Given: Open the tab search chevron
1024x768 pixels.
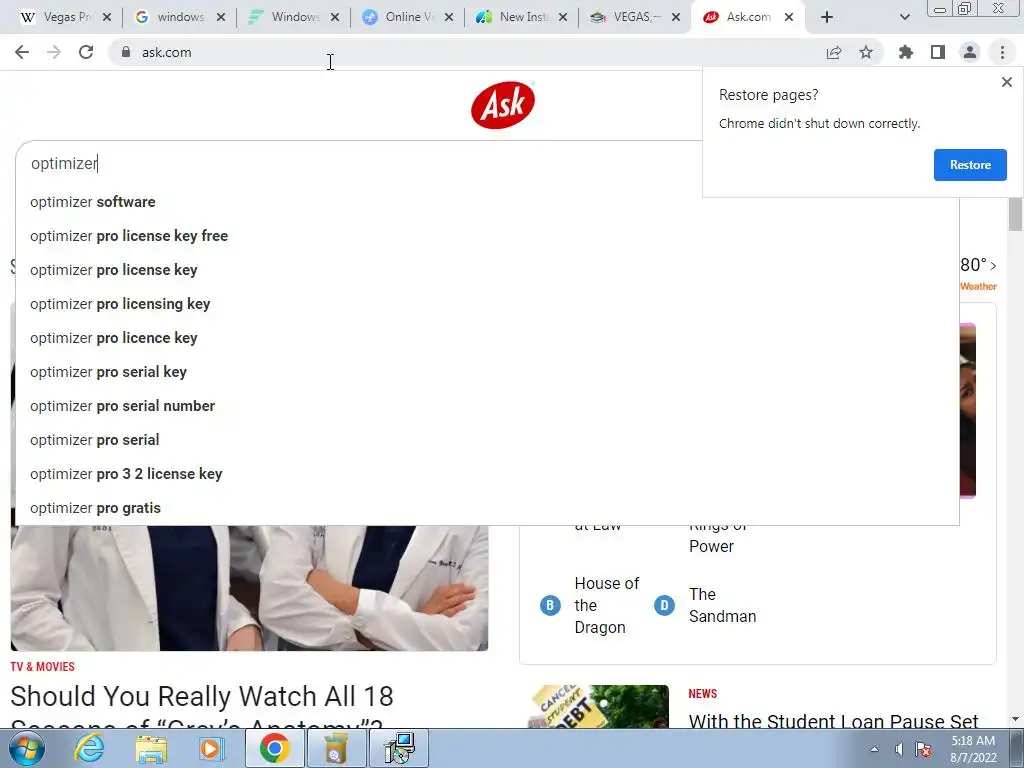Looking at the screenshot, I should coord(904,17).
